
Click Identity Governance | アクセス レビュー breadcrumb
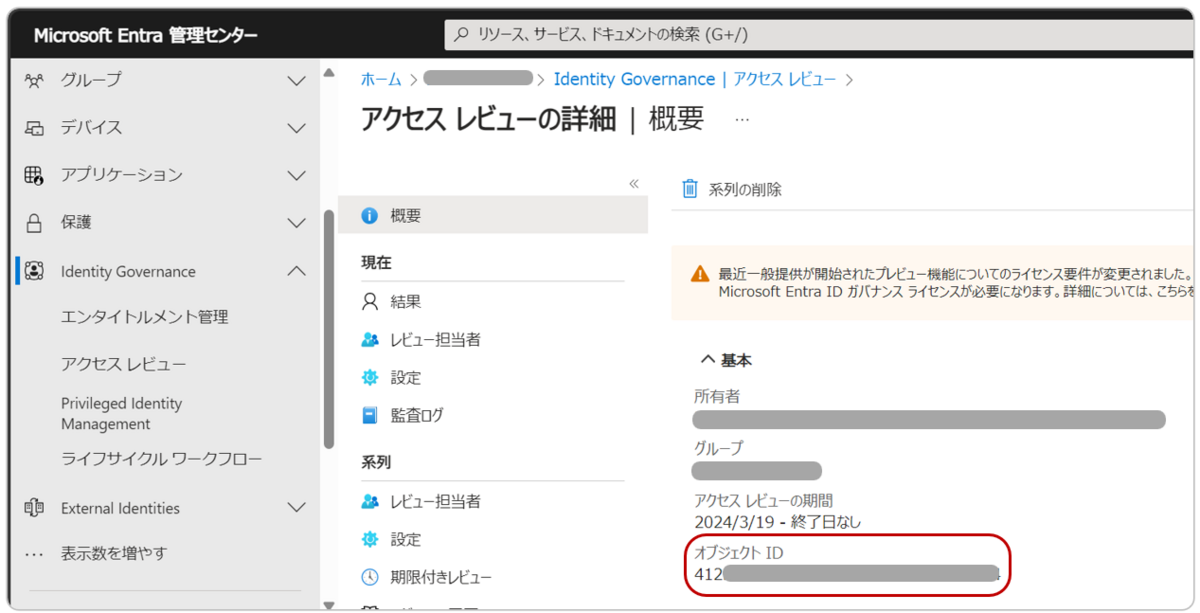point(695,79)
